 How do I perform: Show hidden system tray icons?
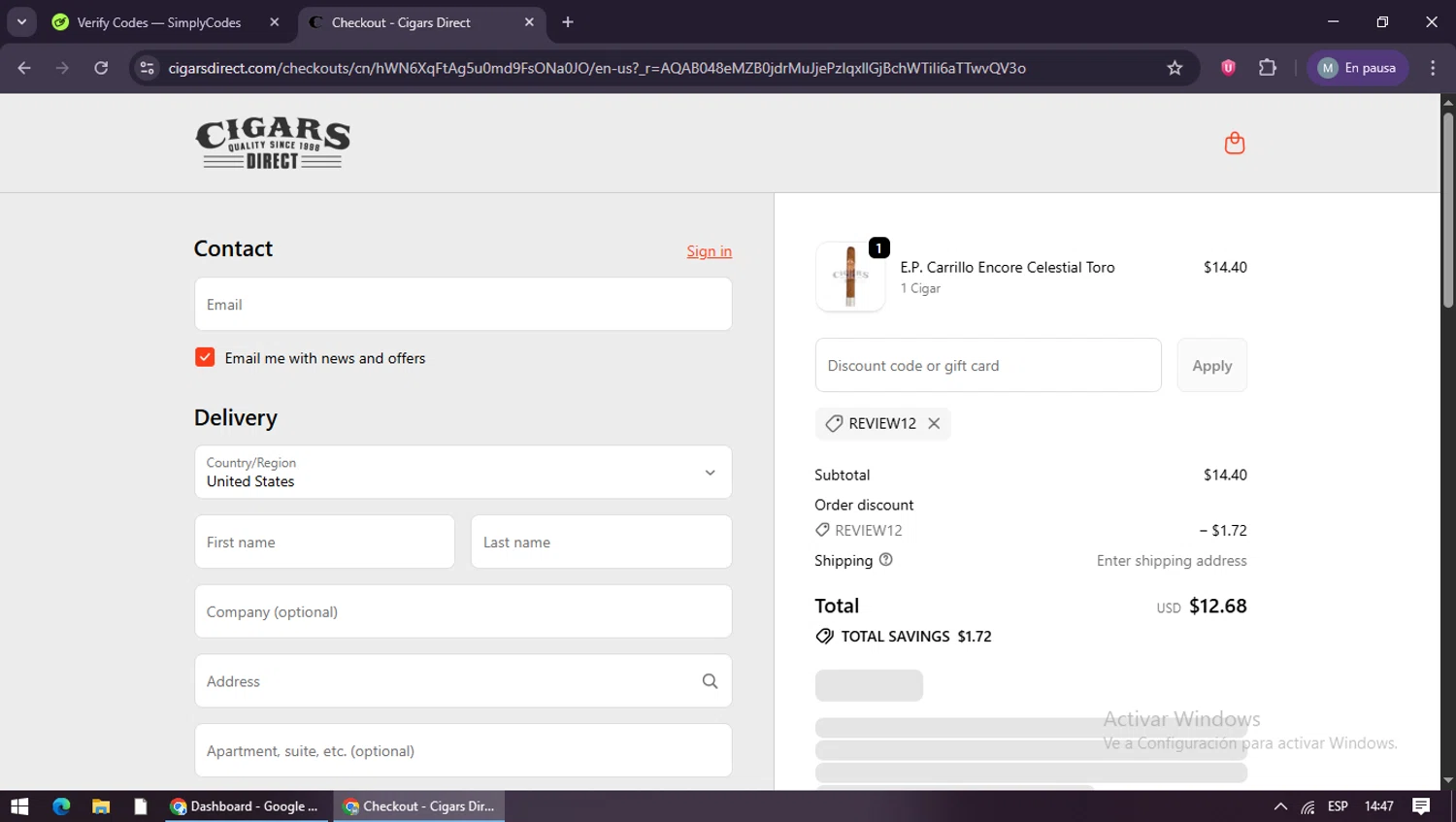pos(1280,806)
